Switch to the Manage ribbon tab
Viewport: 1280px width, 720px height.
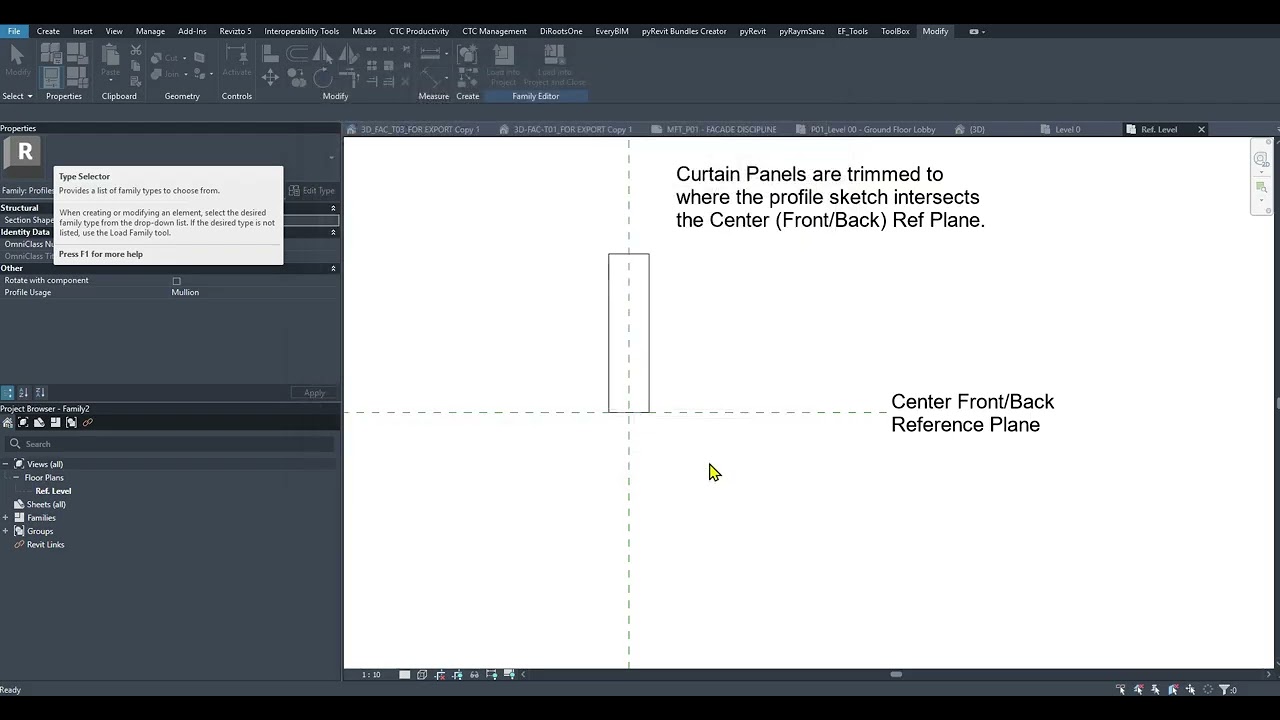[150, 31]
